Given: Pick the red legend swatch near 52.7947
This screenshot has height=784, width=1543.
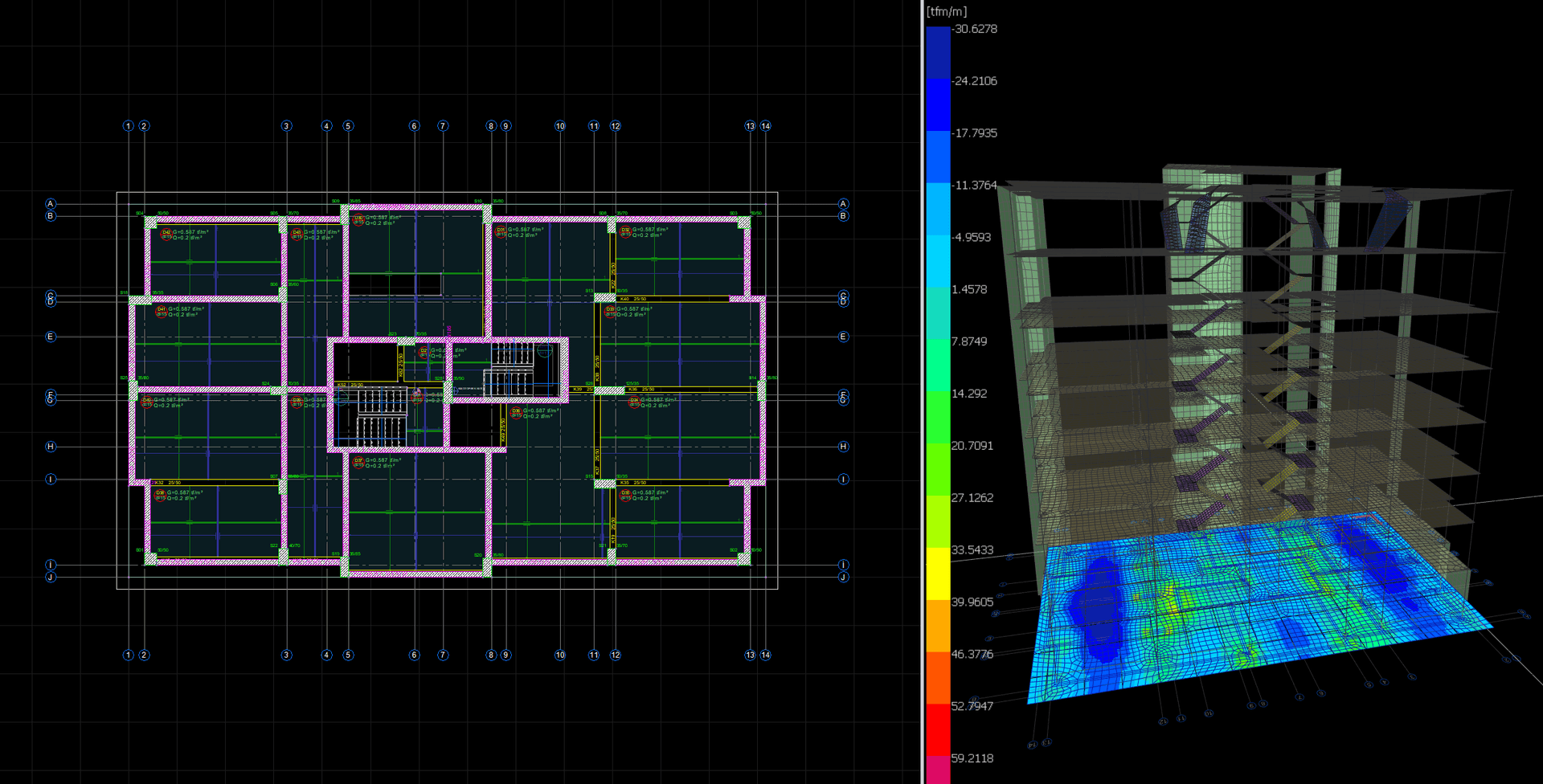Looking at the screenshot, I should (x=938, y=729).
